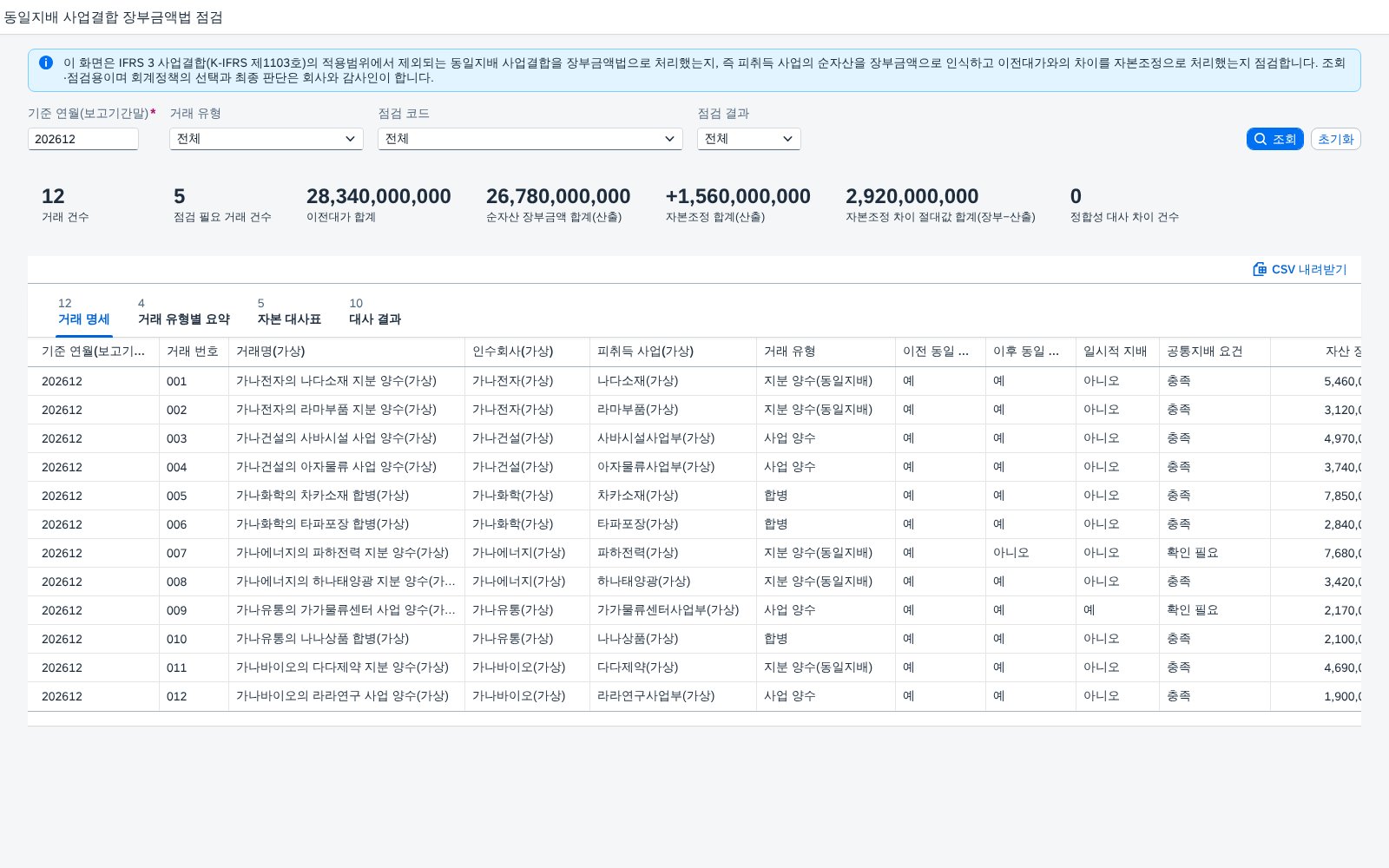Expand the 점검 코드 combo box
Viewport: 1389px width, 868px height.
530,139
